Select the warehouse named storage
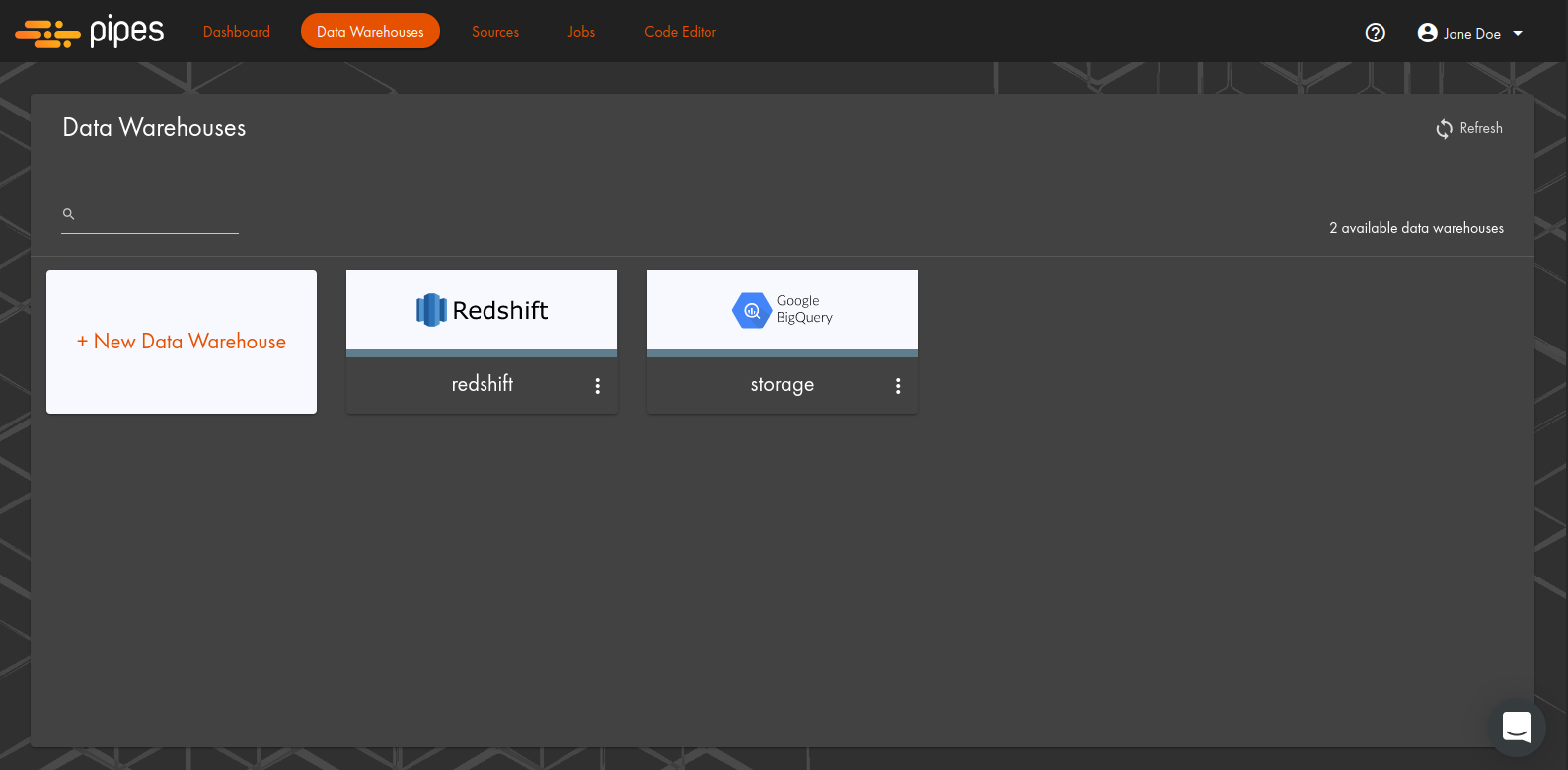This screenshot has width=1568, height=770. pos(782,384)
